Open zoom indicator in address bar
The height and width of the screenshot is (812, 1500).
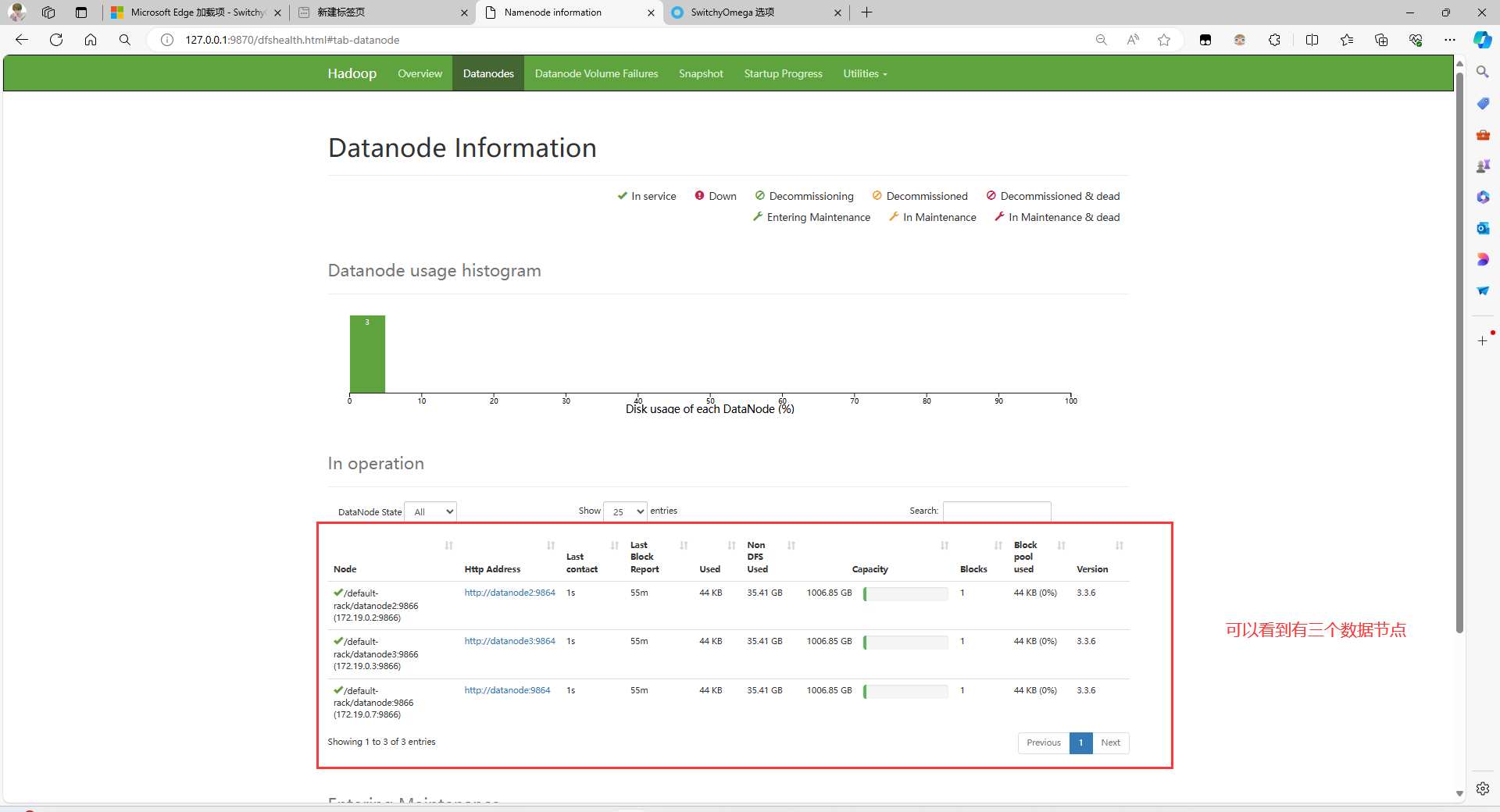pos(1102,40)
